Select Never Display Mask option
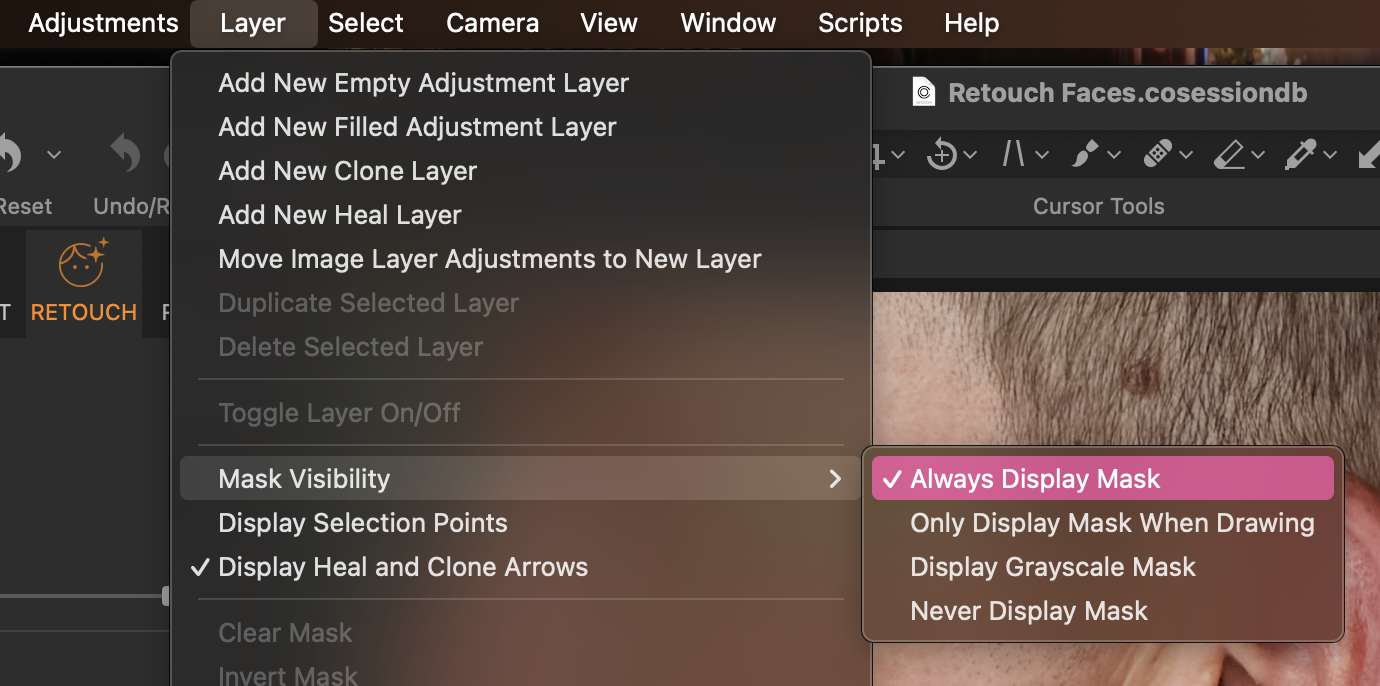Viewport: 1380px width, 686px height. pyautogui.click(x=1028, y=611)
